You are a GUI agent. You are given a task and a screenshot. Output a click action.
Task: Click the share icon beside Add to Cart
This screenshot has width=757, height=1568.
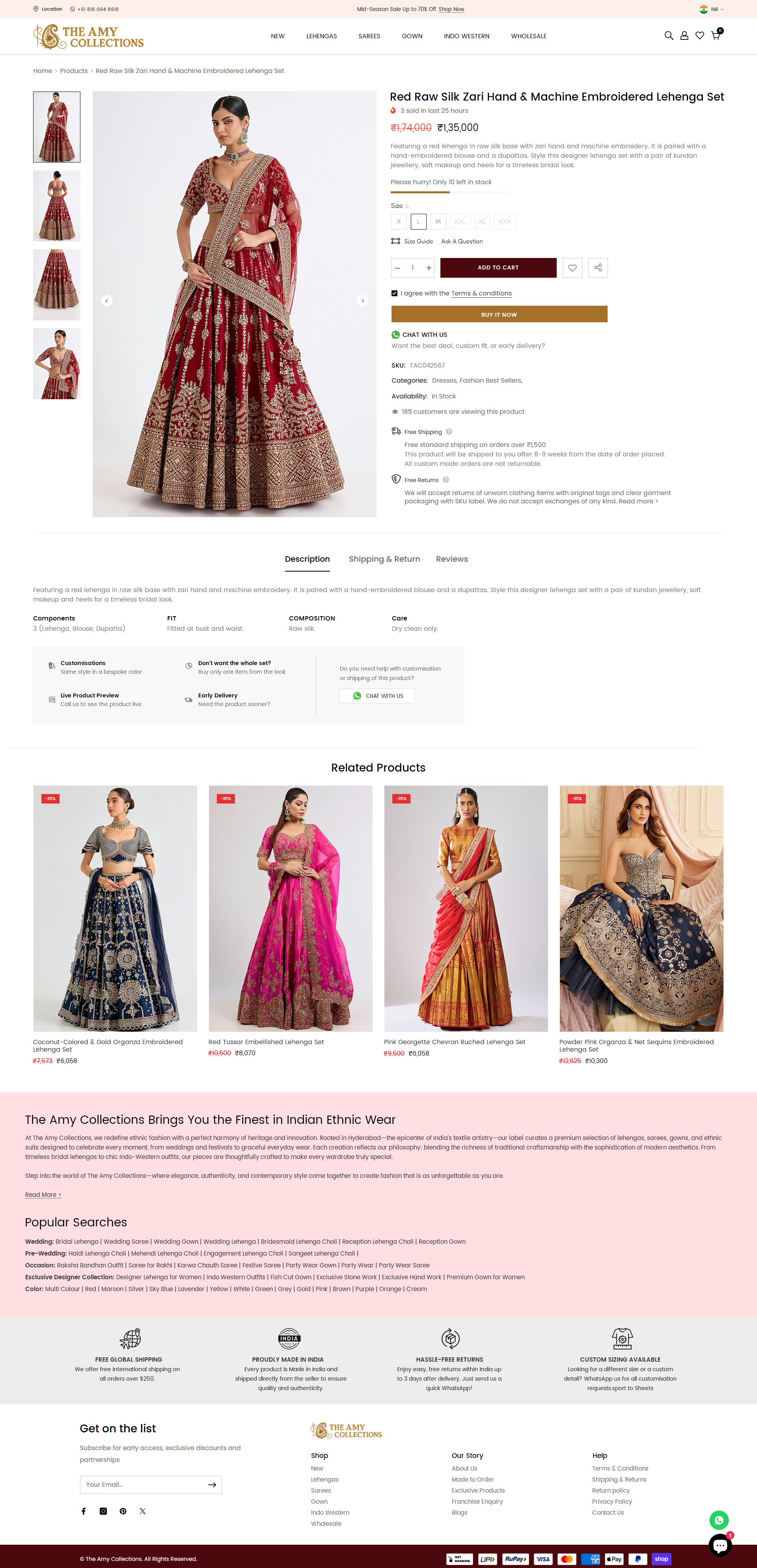598,268
